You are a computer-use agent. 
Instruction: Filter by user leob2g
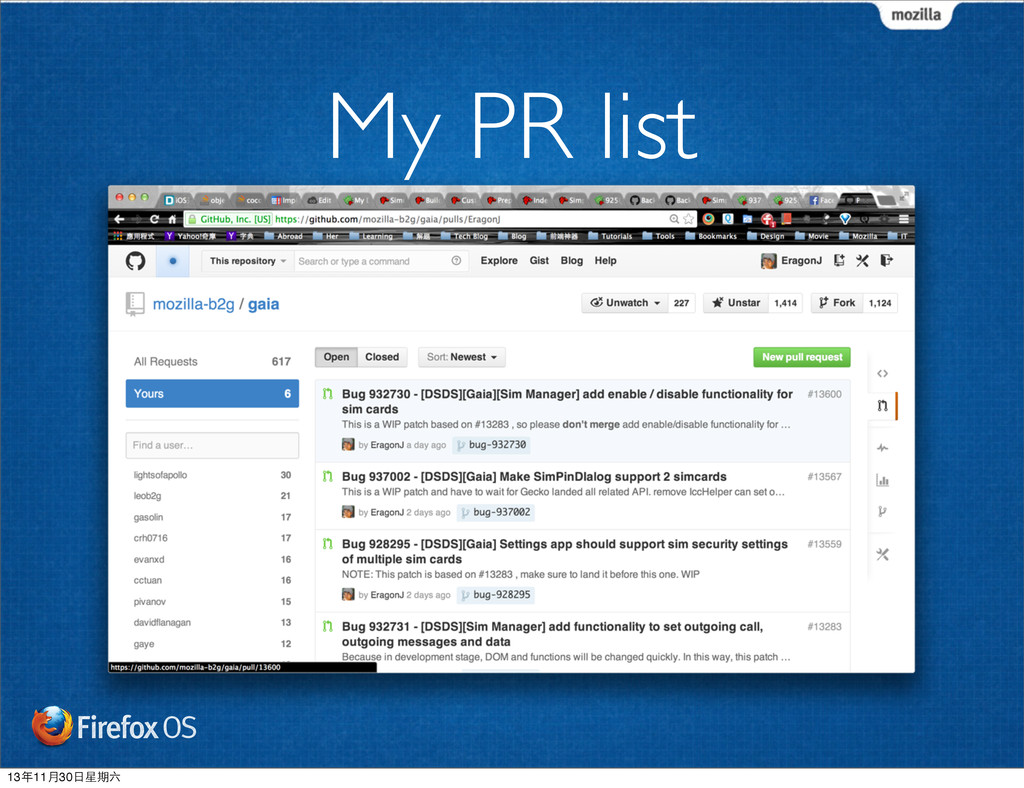[147, 496]
